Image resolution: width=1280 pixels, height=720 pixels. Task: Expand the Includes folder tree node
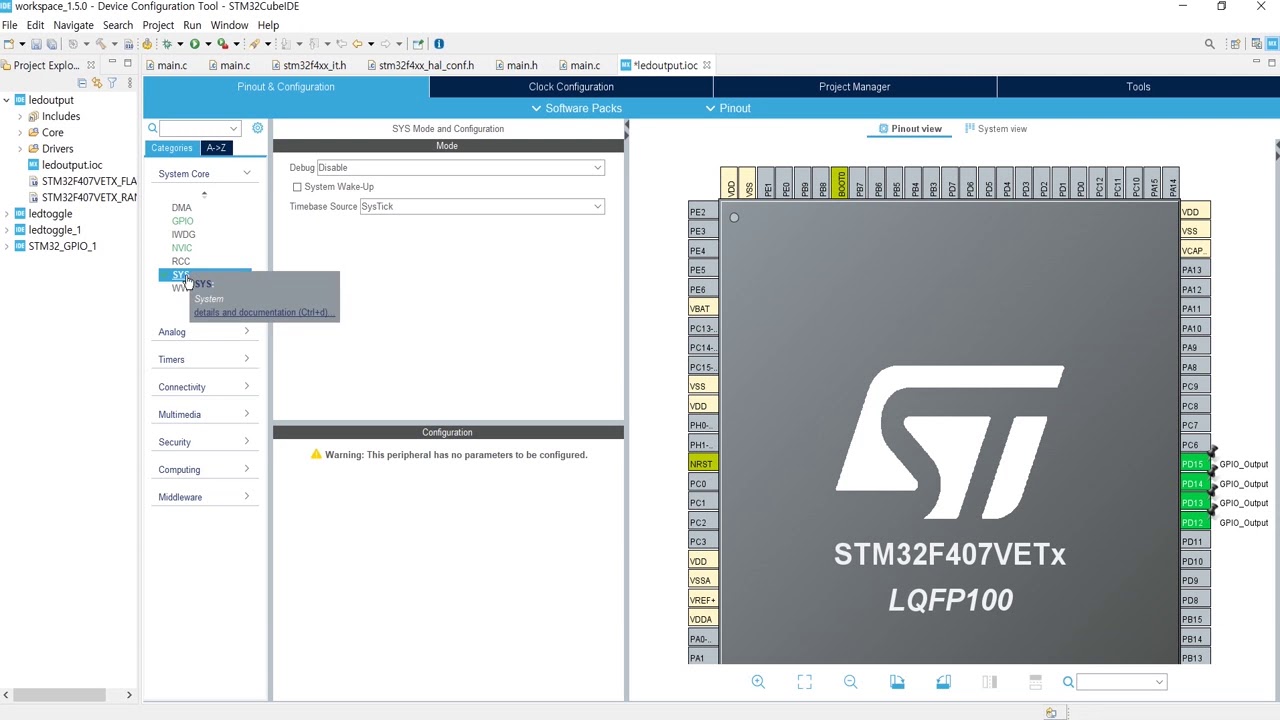(20, 117)
